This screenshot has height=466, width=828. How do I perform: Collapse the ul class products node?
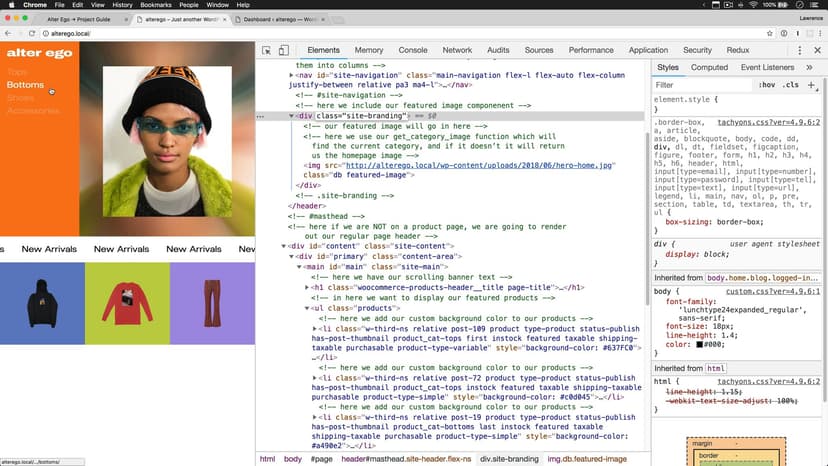pyautogui.click(x=308, y=307)
